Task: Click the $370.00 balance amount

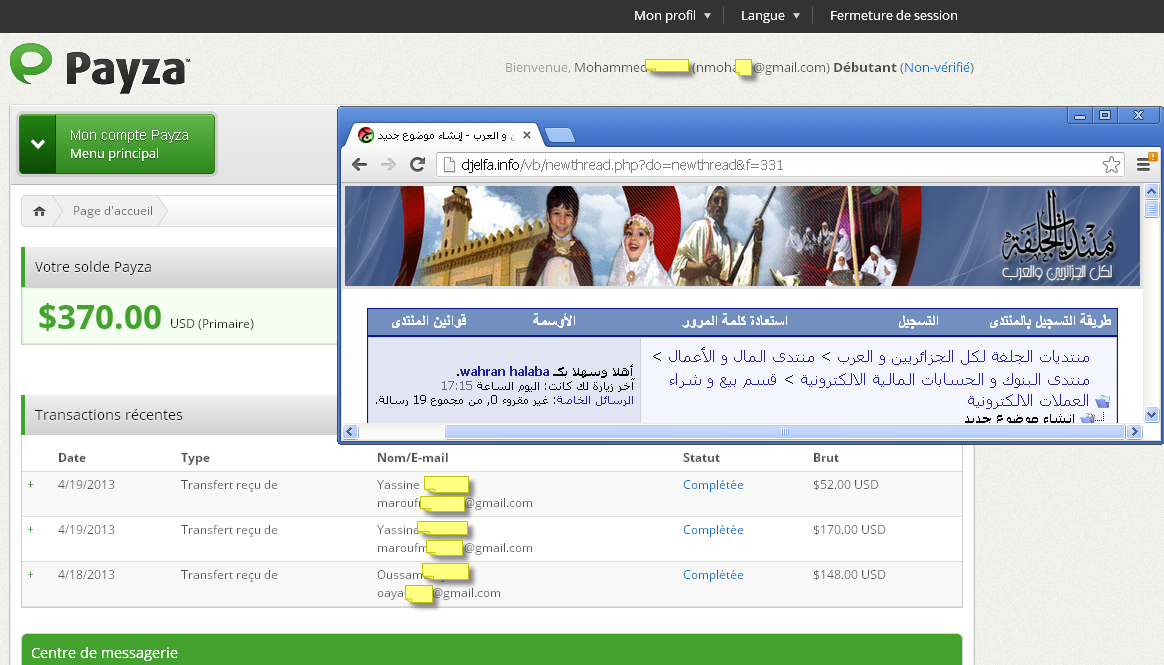Action: pyautogui.click(x=99, y=318)
